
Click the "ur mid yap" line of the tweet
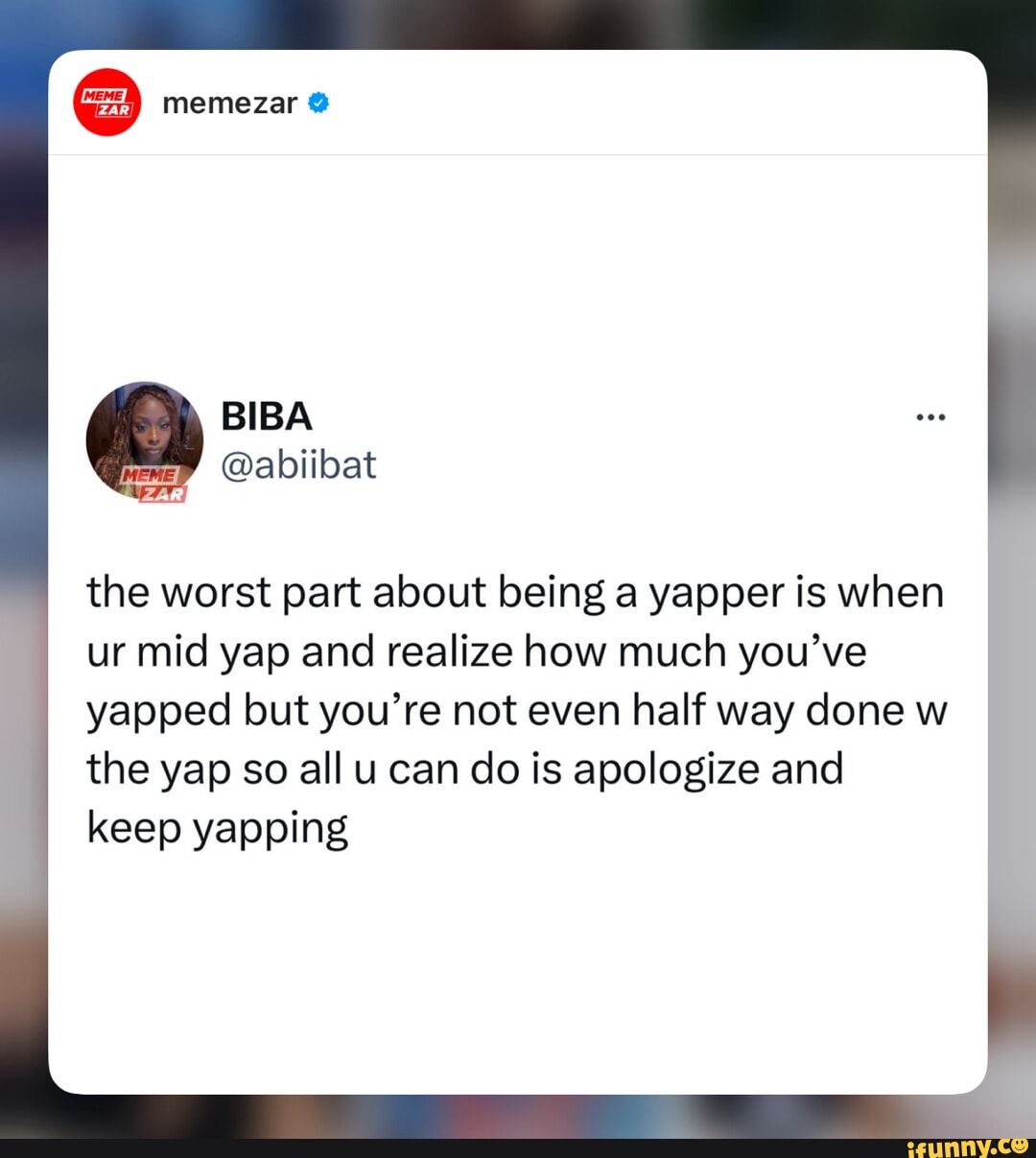pos(477,652)
